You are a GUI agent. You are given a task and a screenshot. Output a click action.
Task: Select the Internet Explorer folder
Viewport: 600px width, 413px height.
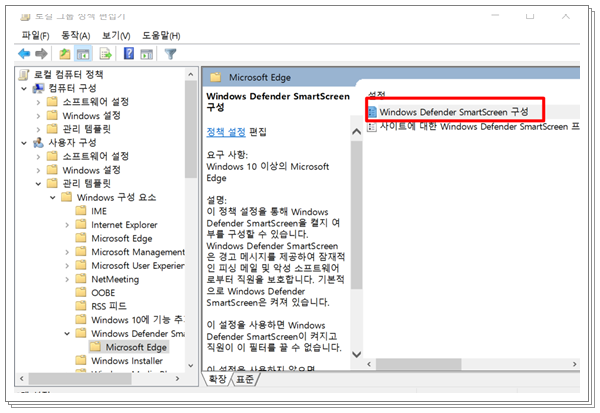point(124,225)
